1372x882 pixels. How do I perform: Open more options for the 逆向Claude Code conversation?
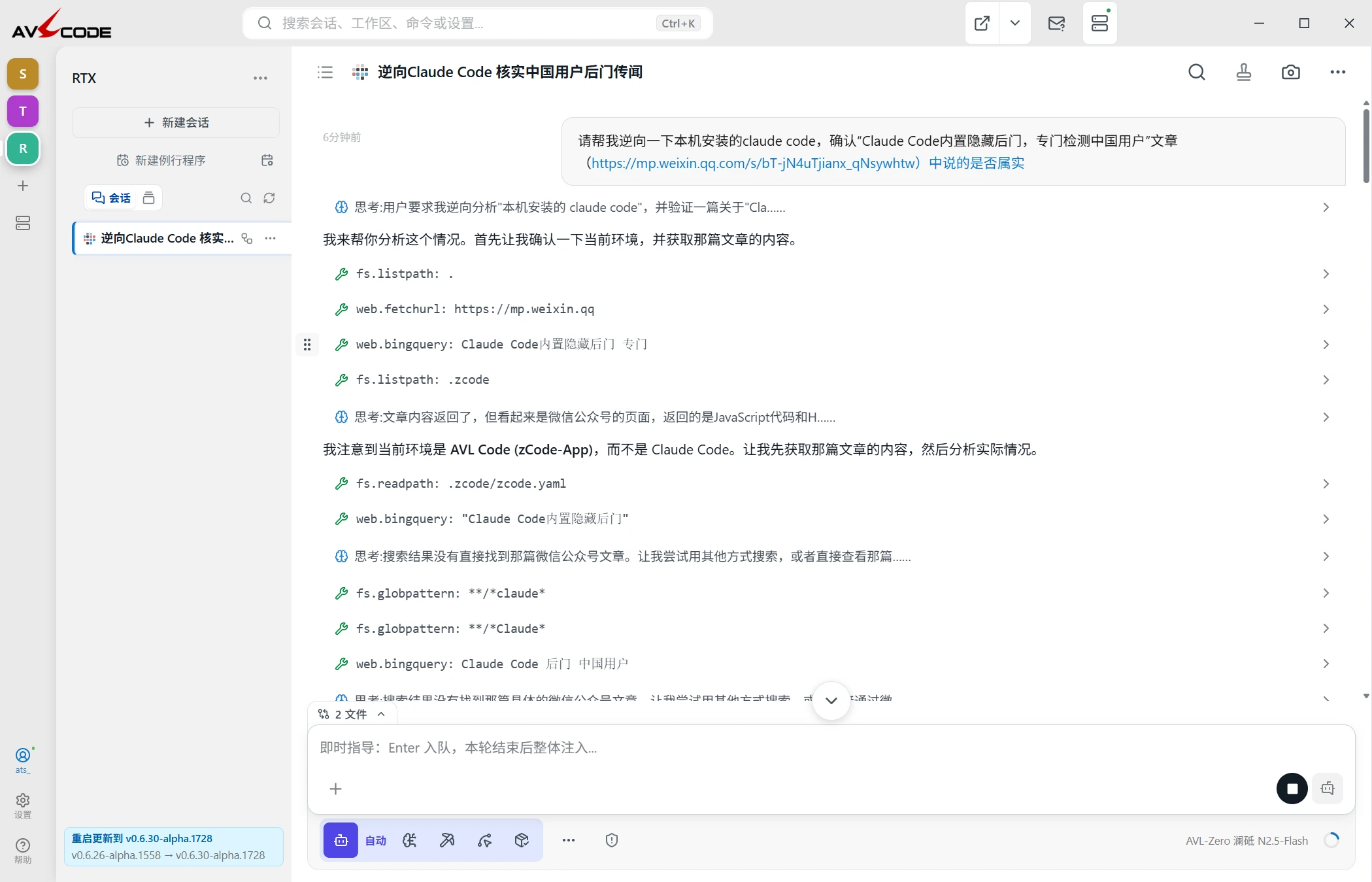pos(270,238)
